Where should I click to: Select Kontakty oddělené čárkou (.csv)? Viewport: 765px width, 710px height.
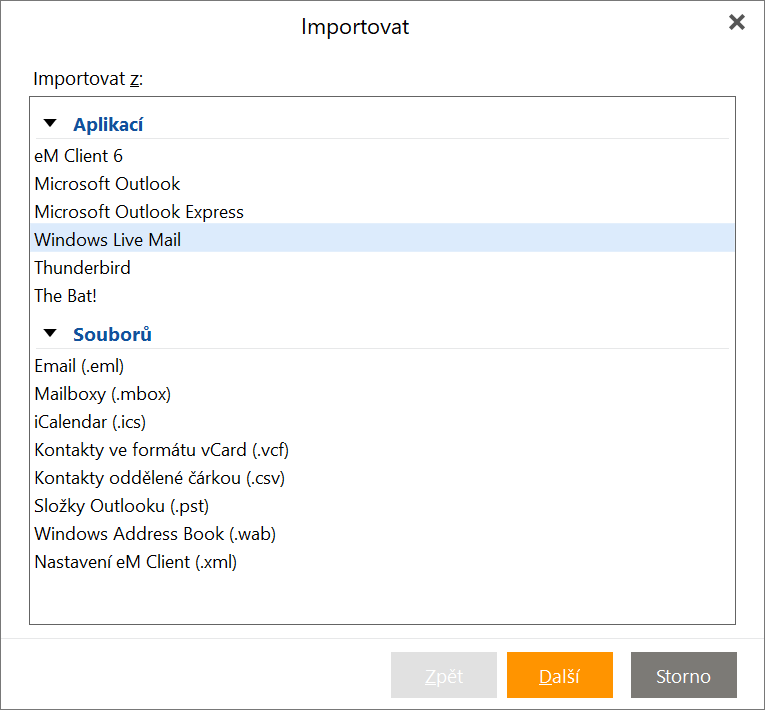pyautogui.click(x=382, y=478)
